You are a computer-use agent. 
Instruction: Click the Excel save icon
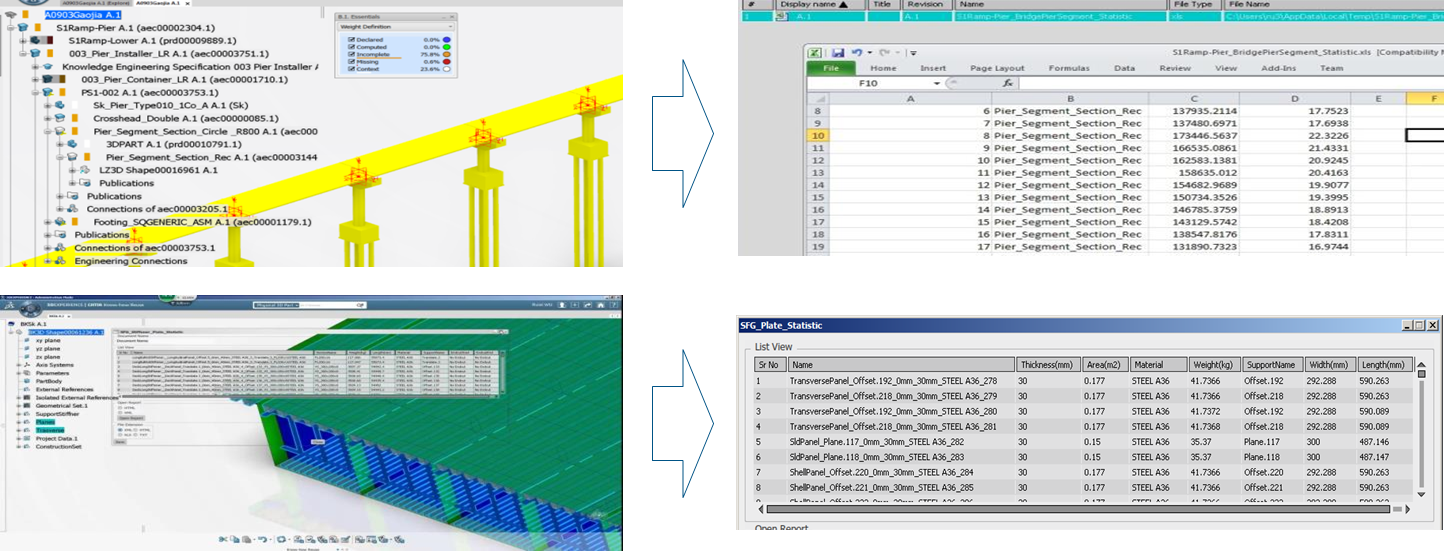[x=838, y=52]
